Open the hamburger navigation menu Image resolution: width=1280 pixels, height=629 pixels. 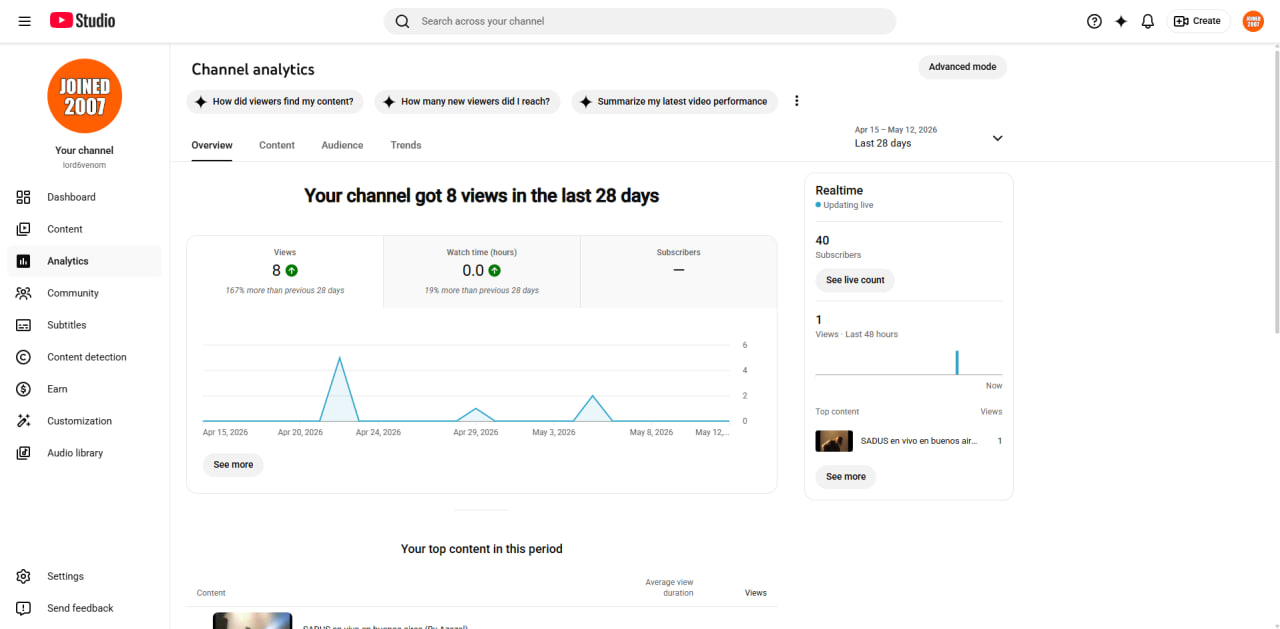point(25,21)
